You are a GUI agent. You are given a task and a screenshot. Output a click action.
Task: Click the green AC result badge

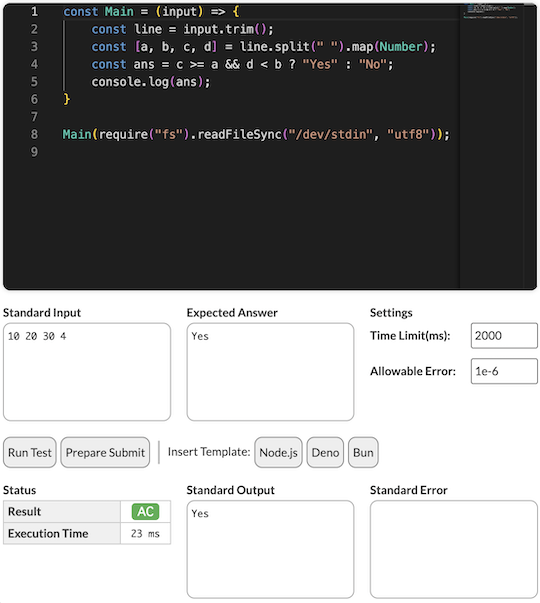coord(145,511)
